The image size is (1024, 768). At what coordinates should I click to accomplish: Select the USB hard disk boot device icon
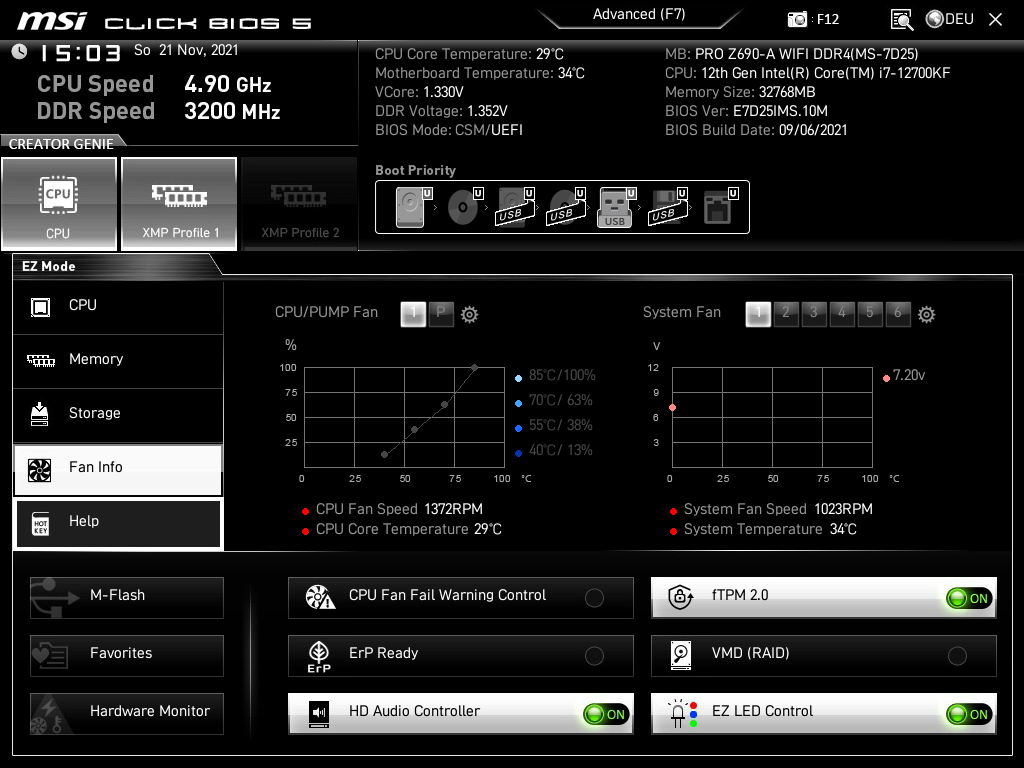(x=516, y=207)
